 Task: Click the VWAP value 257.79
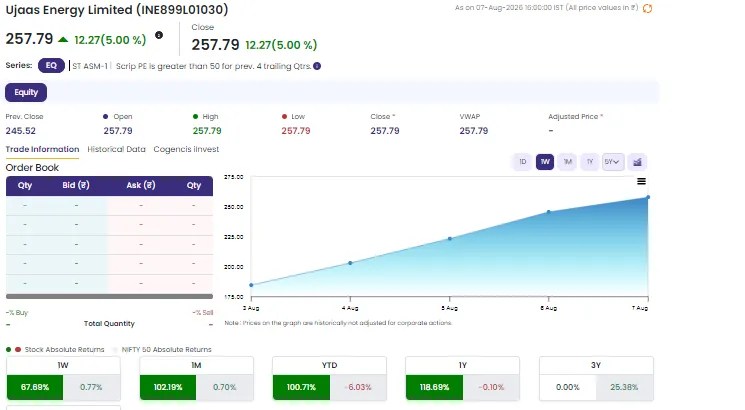pyautogui.click(x=474, y=131)
